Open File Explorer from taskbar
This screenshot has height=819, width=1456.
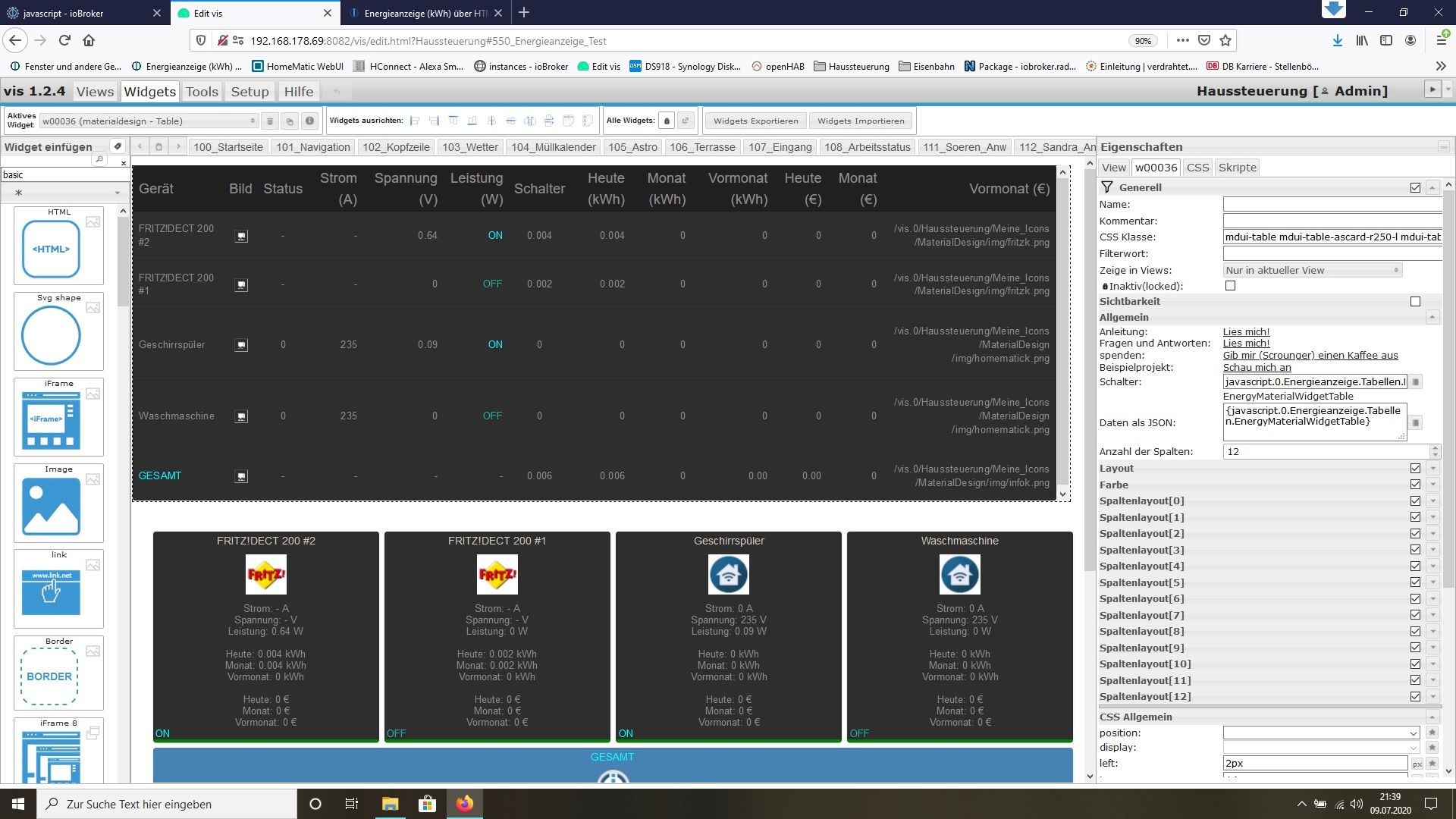point(390,804)
